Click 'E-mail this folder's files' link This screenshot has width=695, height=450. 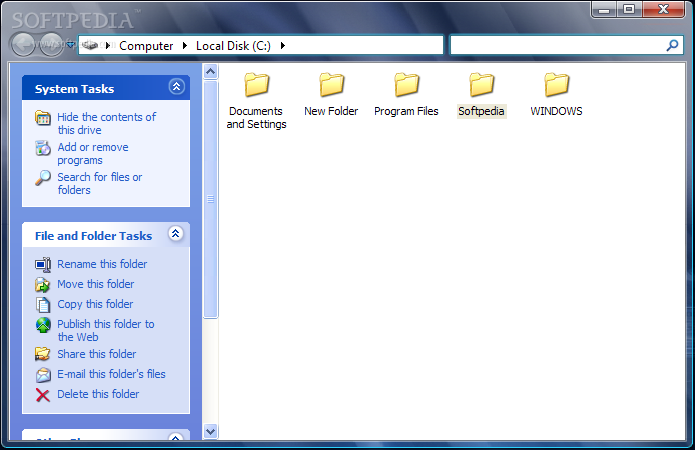click(x=111, y=374)
